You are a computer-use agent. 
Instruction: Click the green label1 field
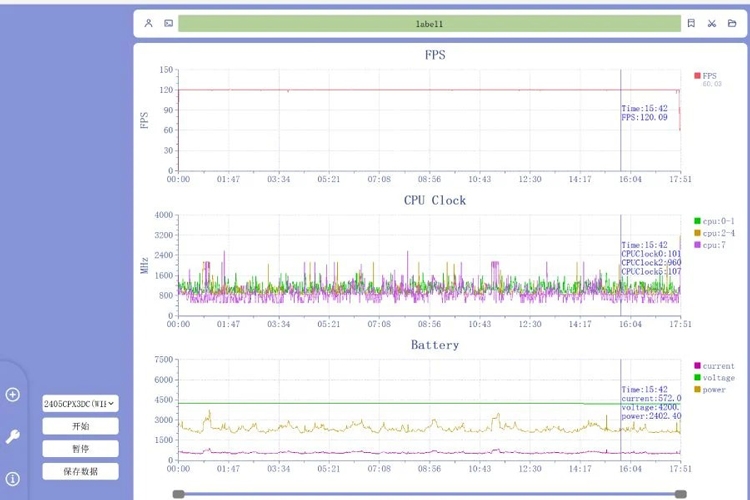click(x=430, y=23)
